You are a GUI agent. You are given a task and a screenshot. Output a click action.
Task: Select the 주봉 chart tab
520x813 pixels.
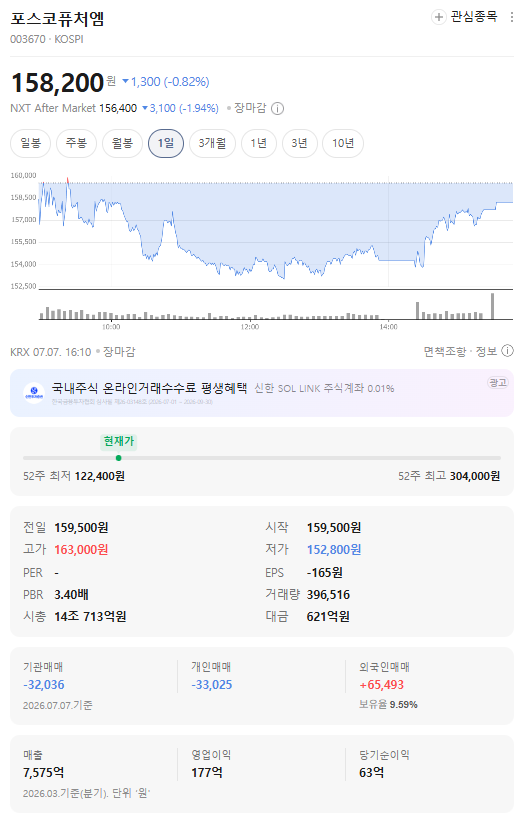(76, 143)
